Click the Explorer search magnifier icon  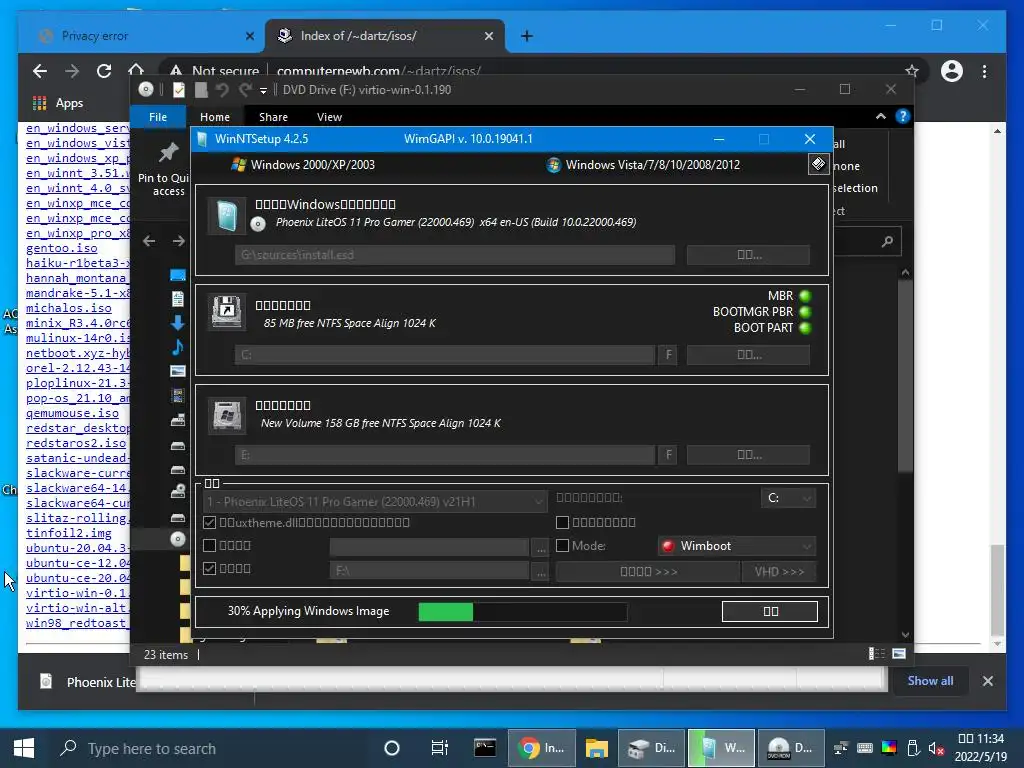tap(887, 242)
